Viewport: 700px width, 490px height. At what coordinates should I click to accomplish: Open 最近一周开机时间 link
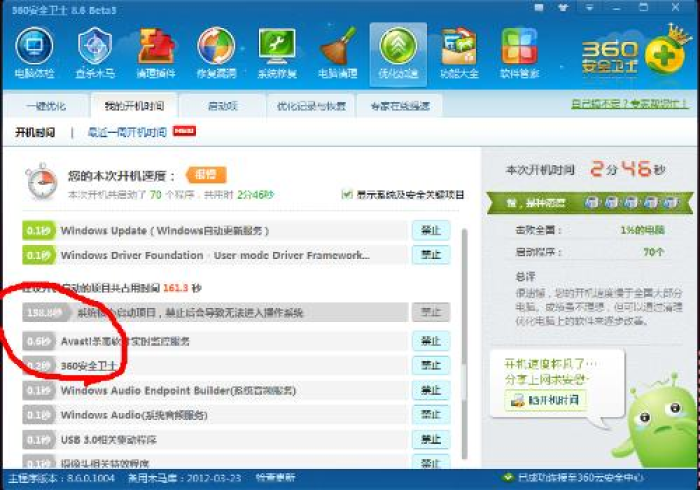pyautogui.click(x=127, y=132)
